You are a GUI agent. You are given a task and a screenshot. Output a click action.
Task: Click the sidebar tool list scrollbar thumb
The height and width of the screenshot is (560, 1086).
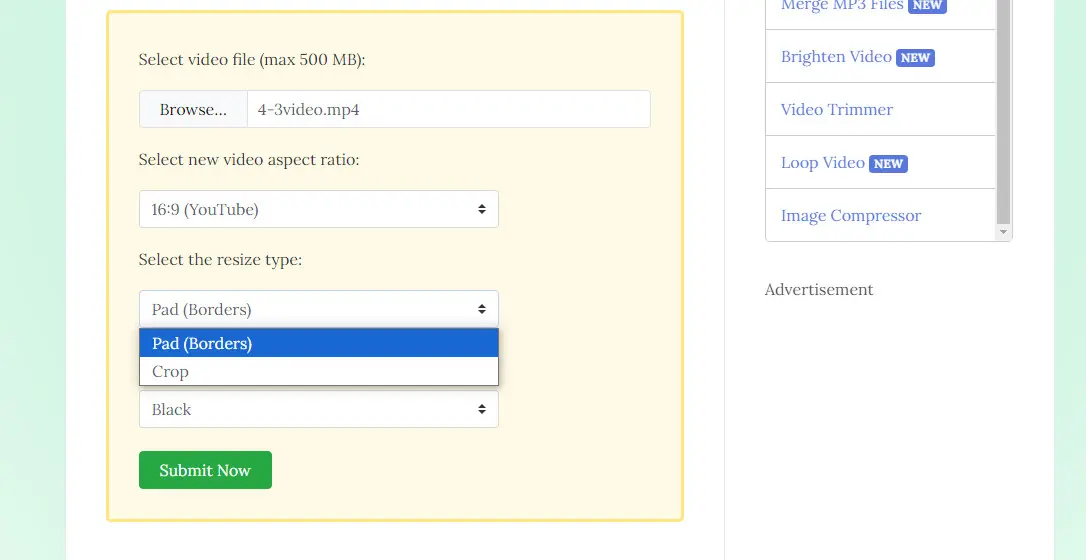click(1004, 110)
